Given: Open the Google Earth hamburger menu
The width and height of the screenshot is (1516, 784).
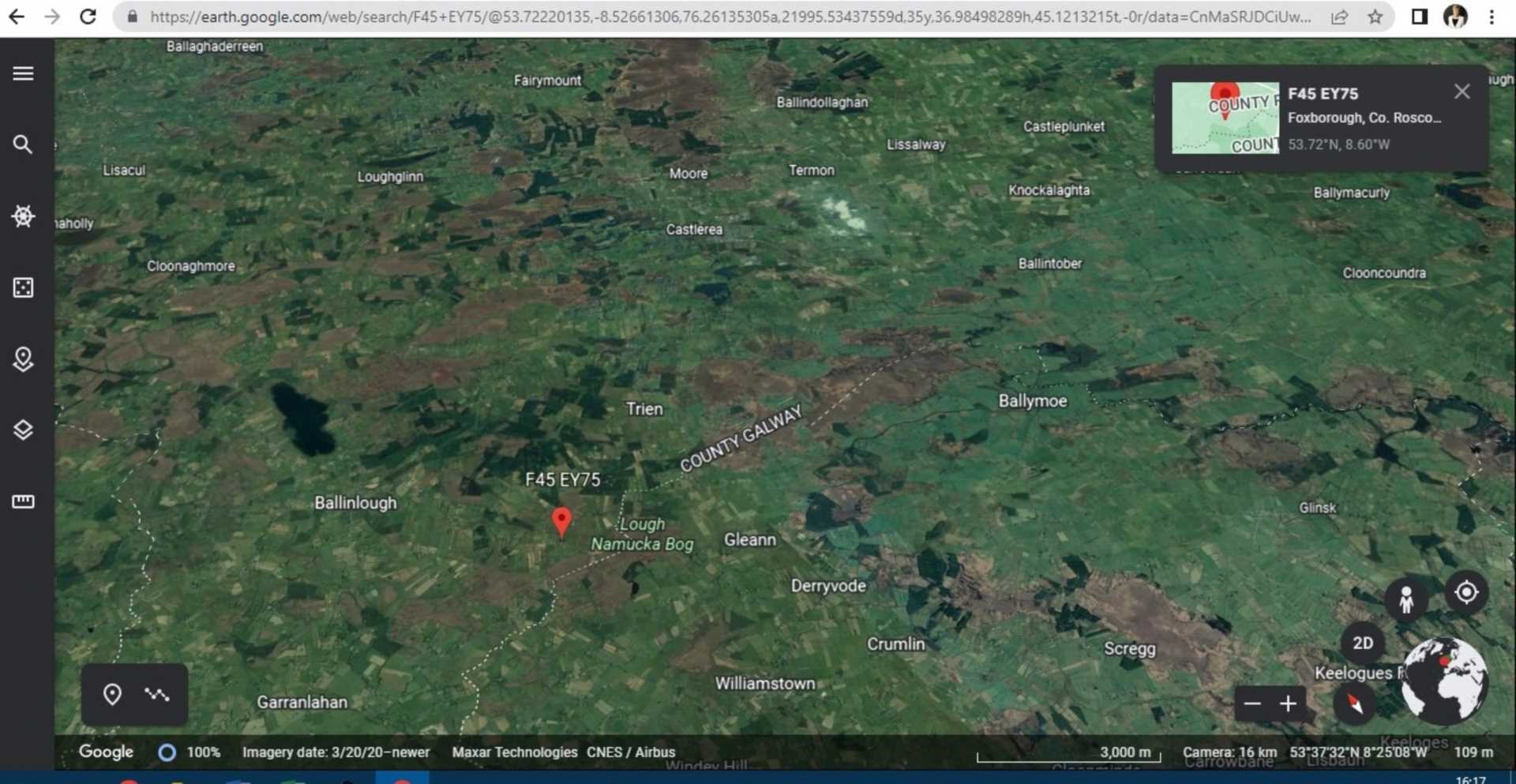Looking at the screenshot, I should pos(23,73).
